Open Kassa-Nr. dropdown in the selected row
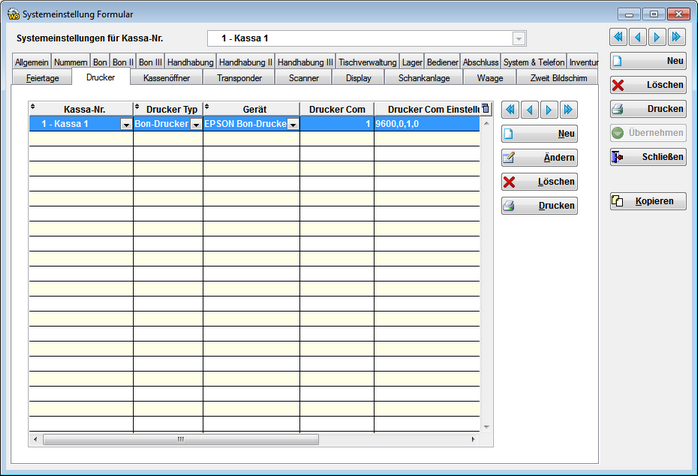The width and height of the screenshot is (698, 476). 126,125
